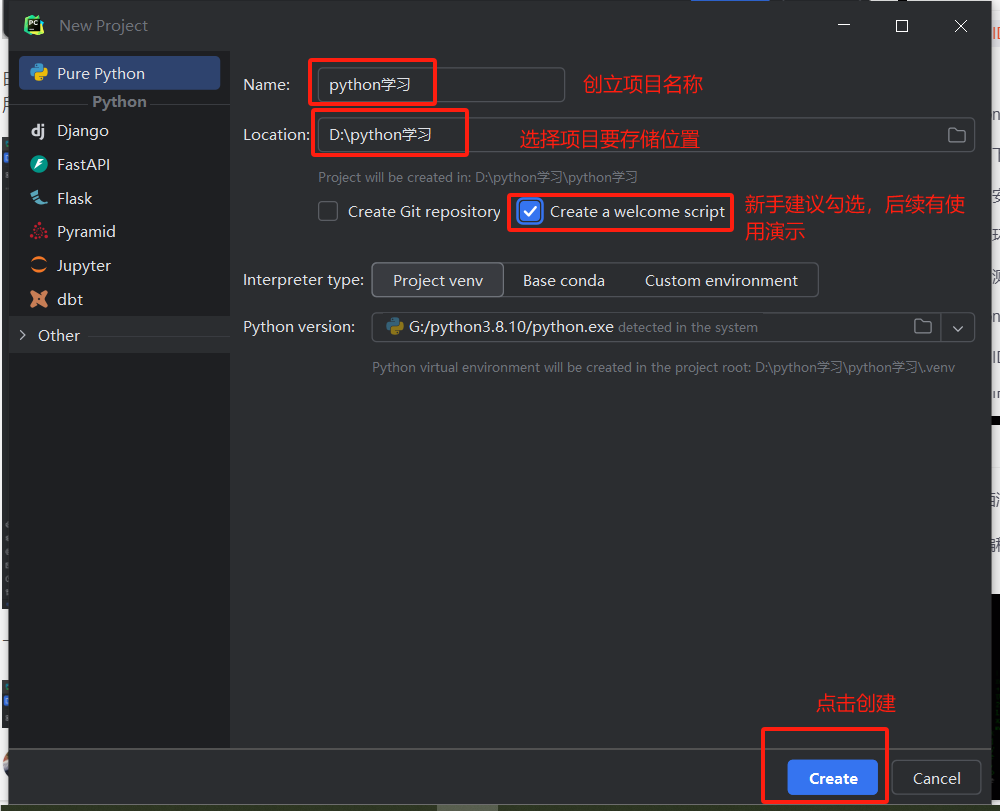Viewport: 1000px width, 811px height.
Task: Click the Pure Python logo icon
Action: coord(39,73)
